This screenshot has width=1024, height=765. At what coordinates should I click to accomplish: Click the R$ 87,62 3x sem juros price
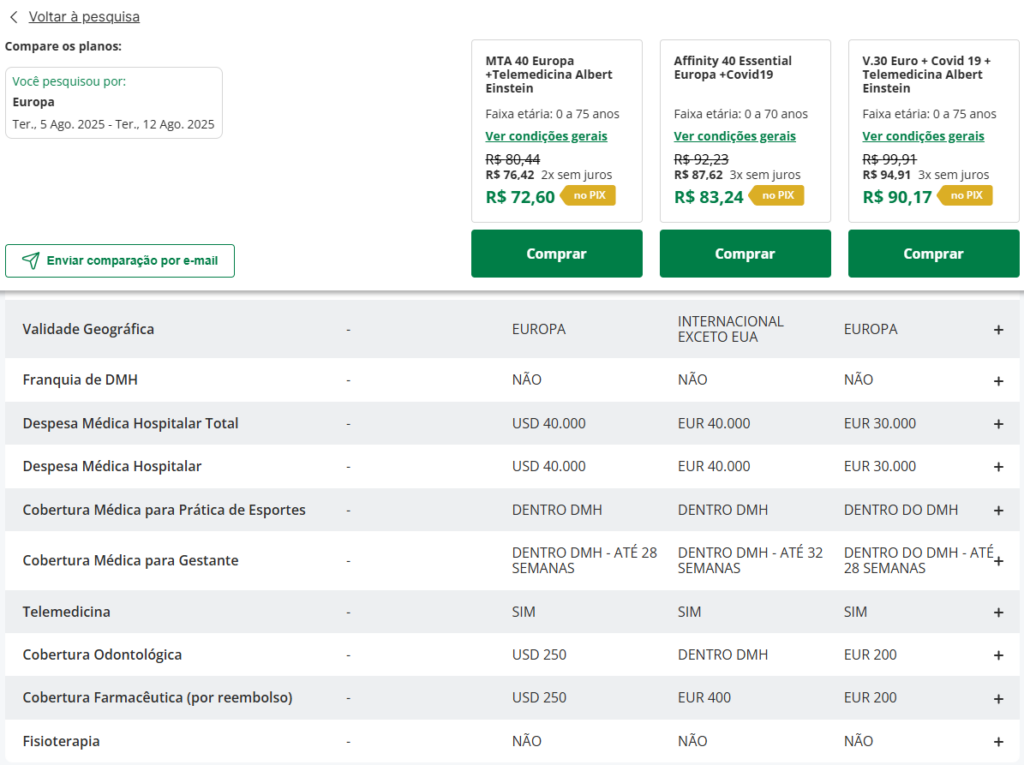click(x=737, y=175)
